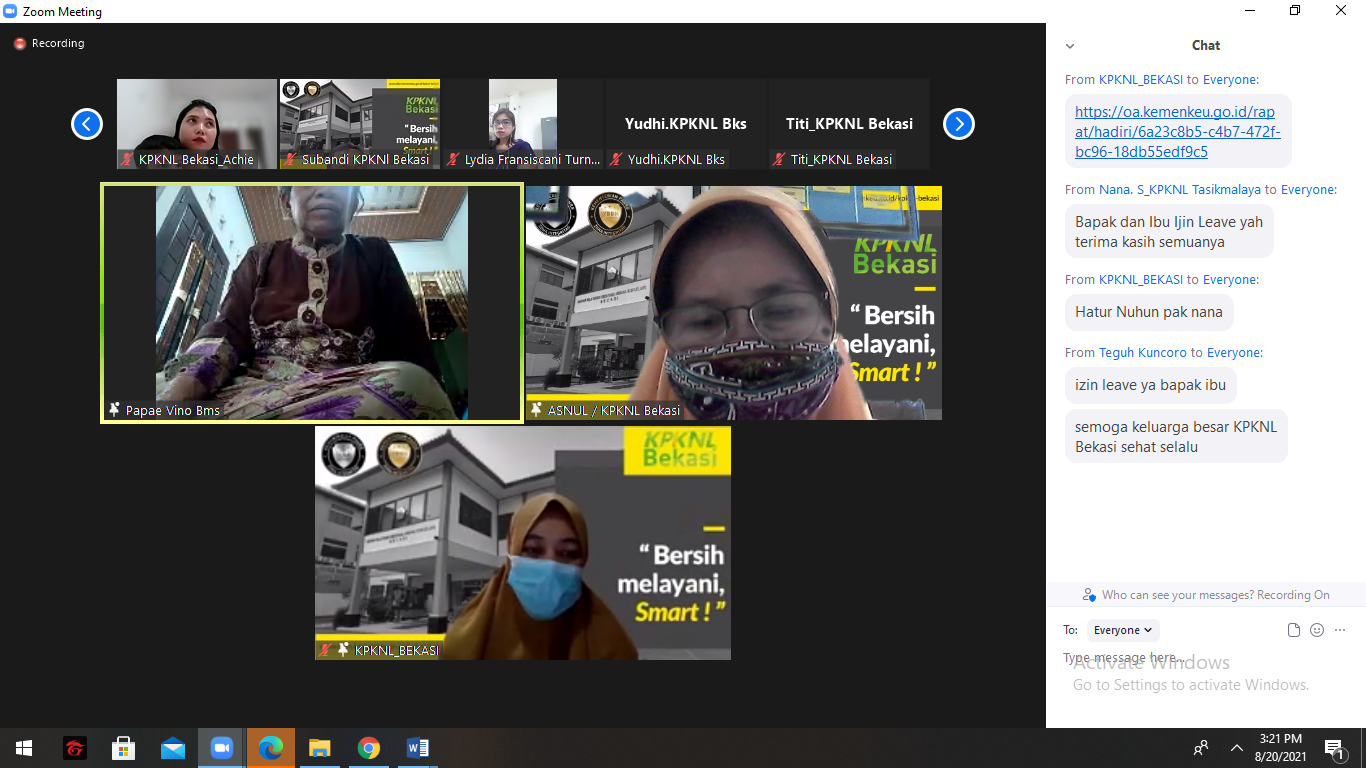Image resolution: width=1366 pixels, height=768 pixels.
Task: Show next participants with right arrow
Action: 958,124
